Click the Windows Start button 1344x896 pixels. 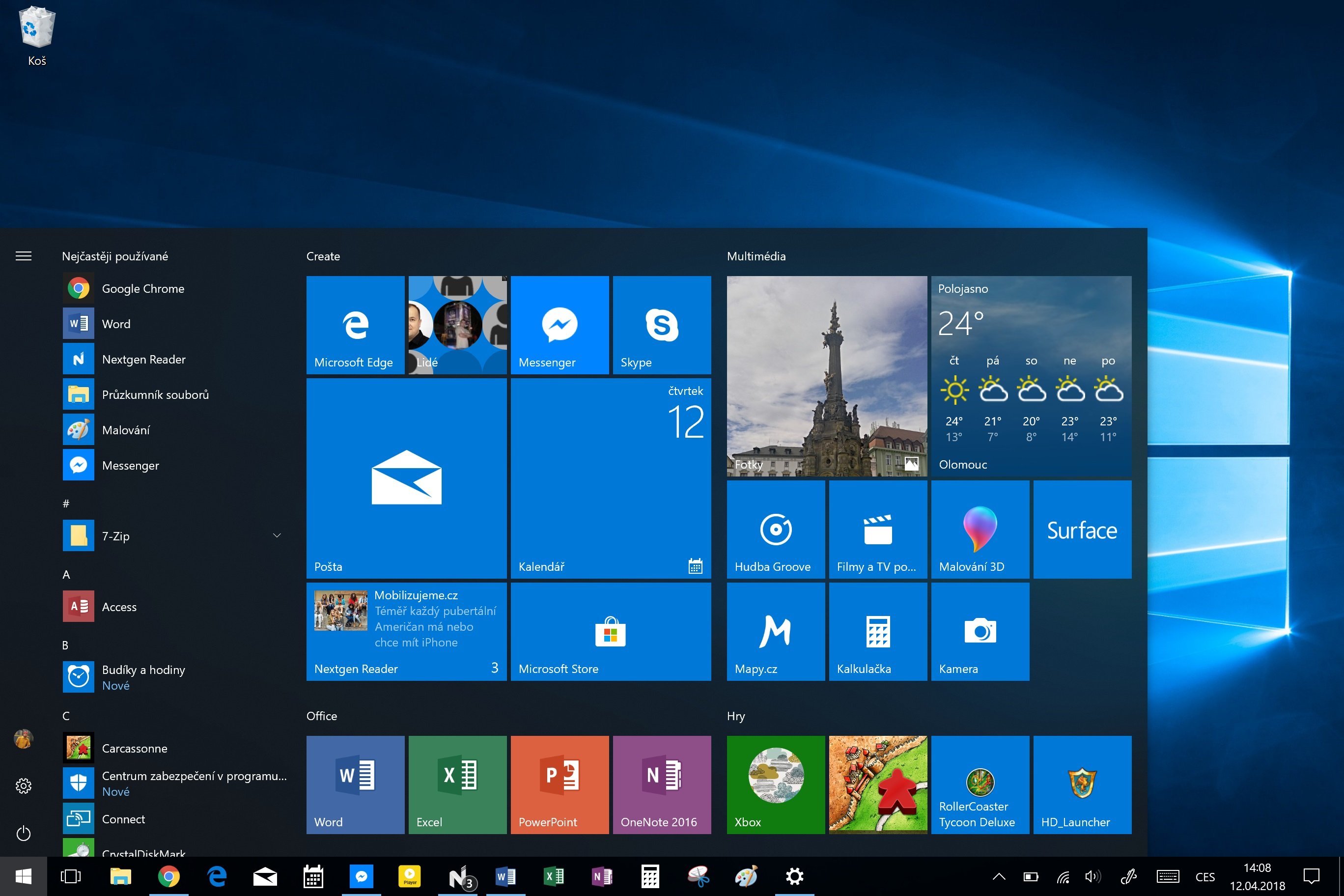click(x=24, y=876)
